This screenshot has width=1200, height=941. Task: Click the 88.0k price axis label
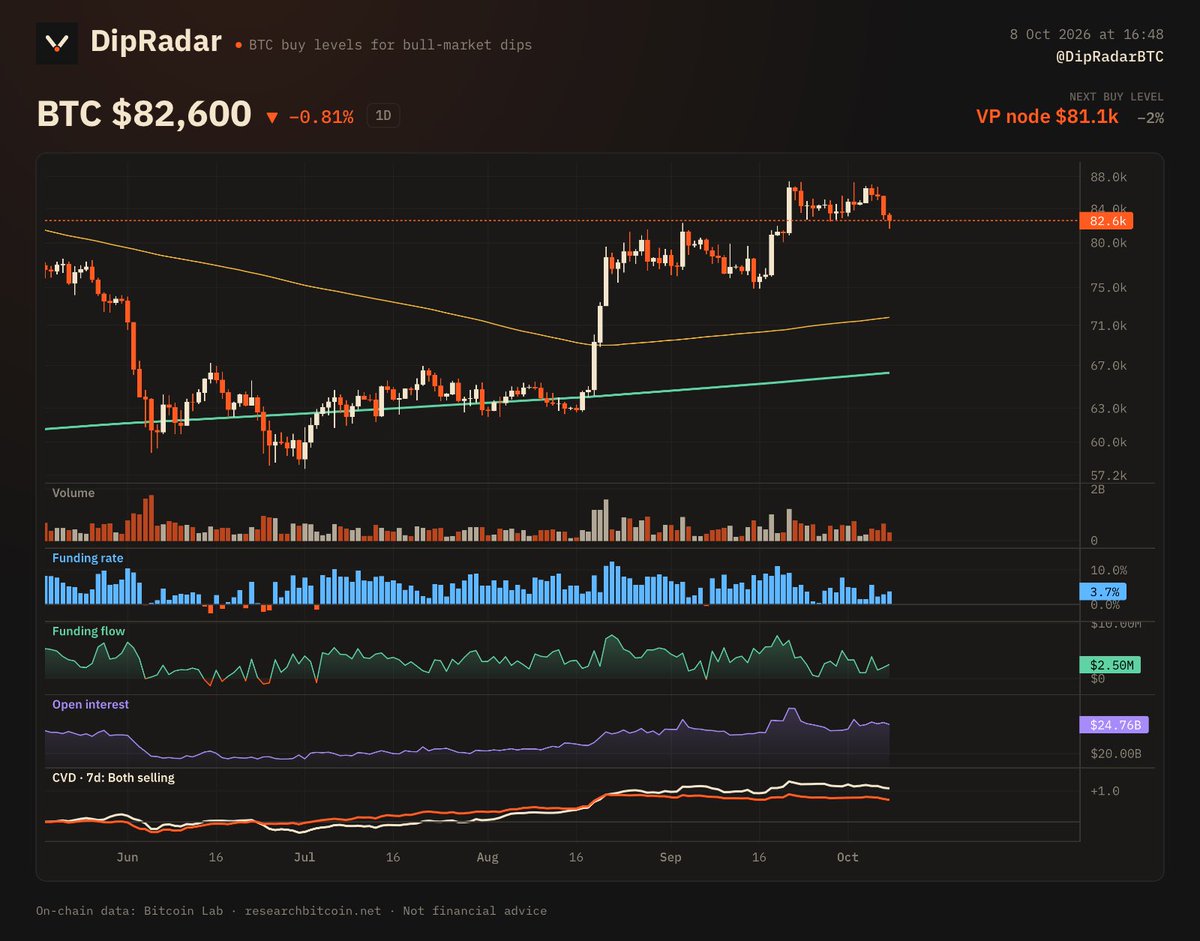tap(1108, 178)
